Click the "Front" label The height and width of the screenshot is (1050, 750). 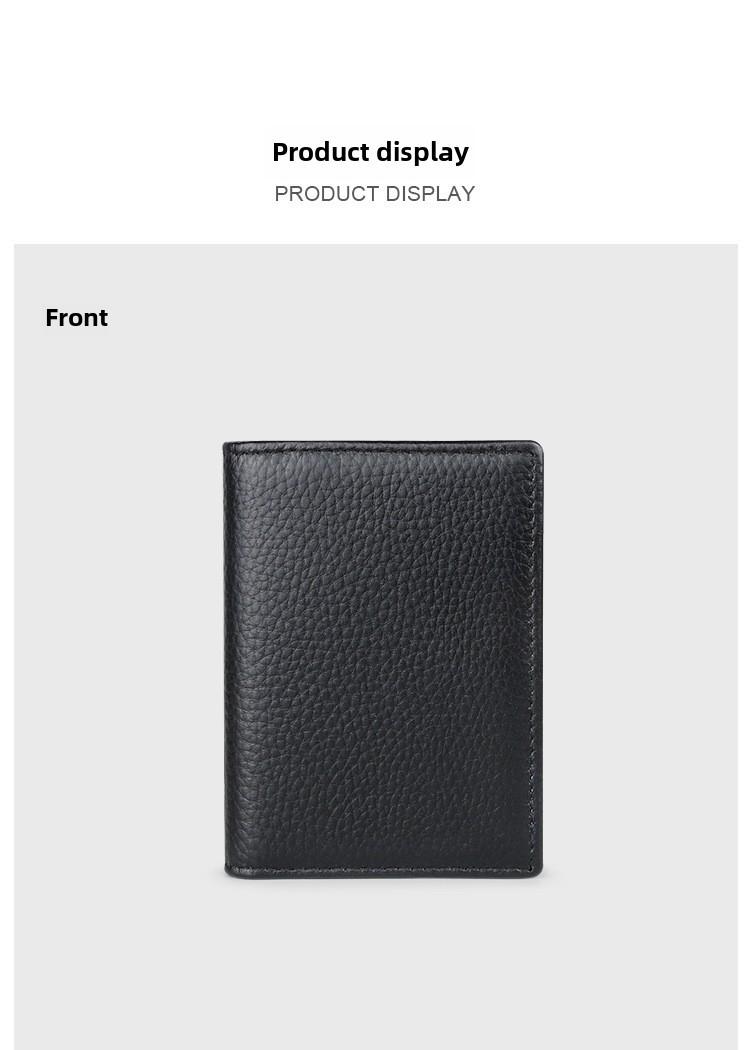click(x=76, y=317)
